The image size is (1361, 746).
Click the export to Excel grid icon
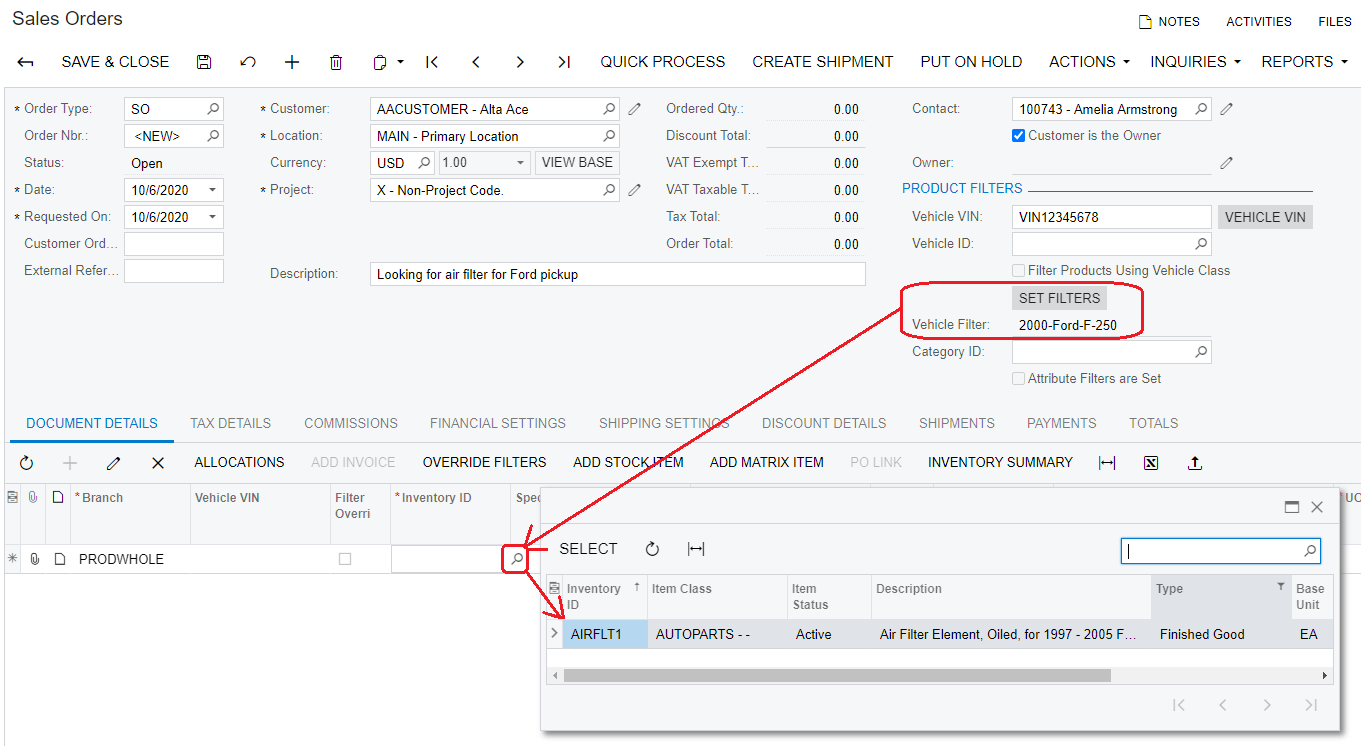click(x=1151, y=462)
